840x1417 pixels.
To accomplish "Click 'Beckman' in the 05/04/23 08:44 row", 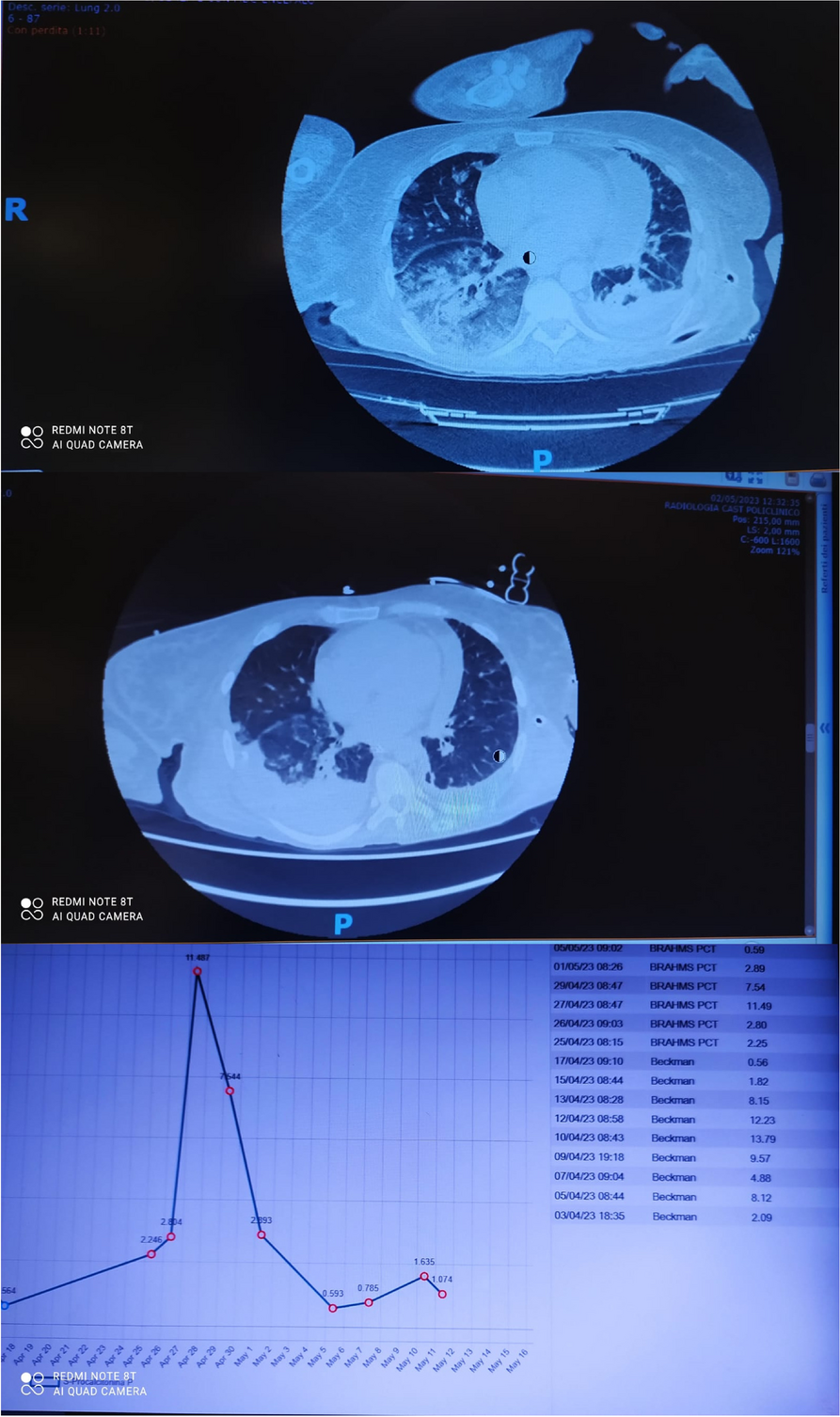I will point(674,1197).
